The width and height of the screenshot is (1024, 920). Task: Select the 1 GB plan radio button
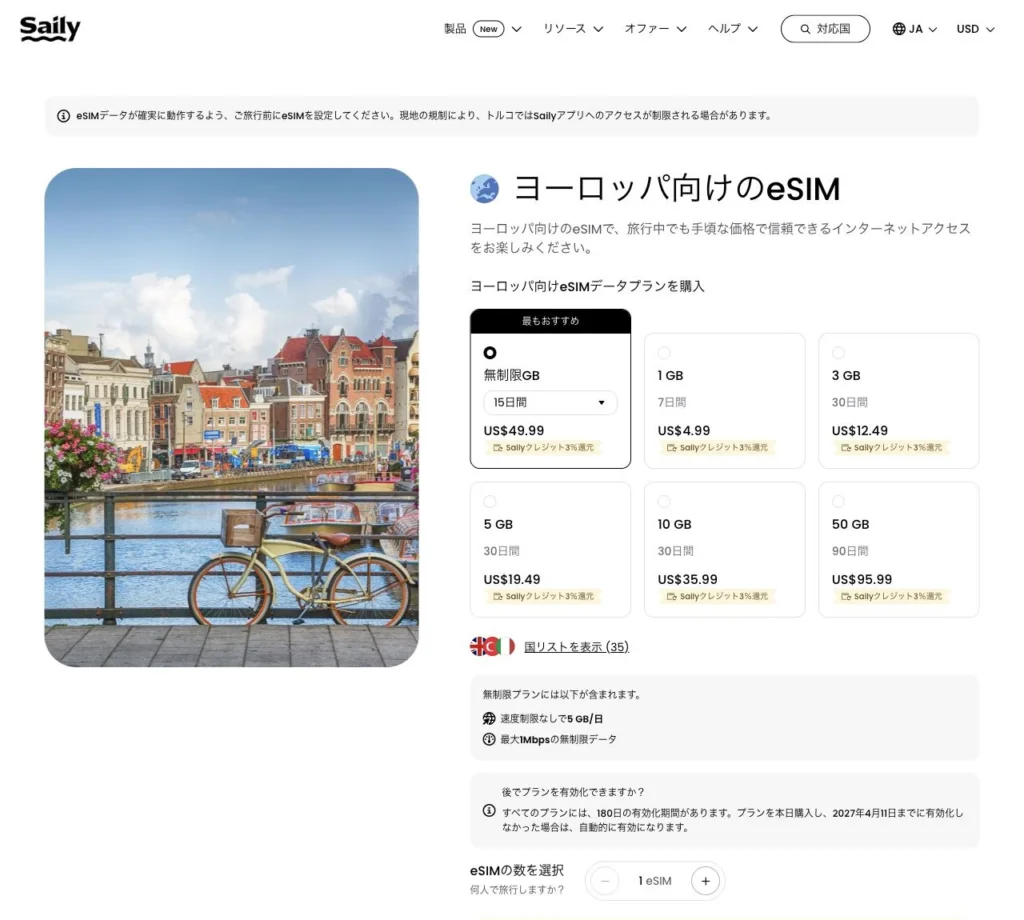pyautogui.click(x=664, y=353)
